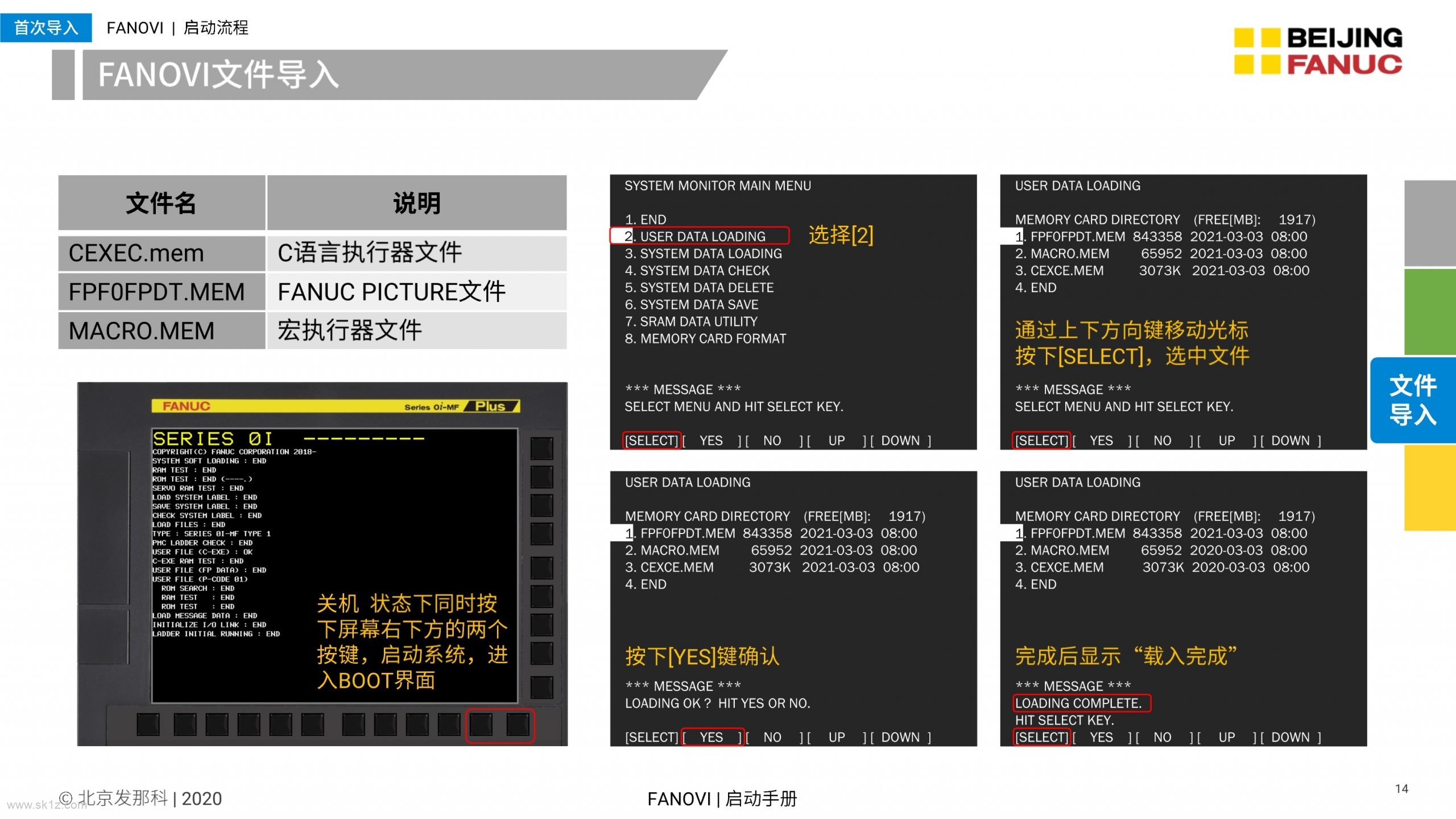Select '5. SYSTEM DATA DELETE' menu entry

click(x=700, y=288)
